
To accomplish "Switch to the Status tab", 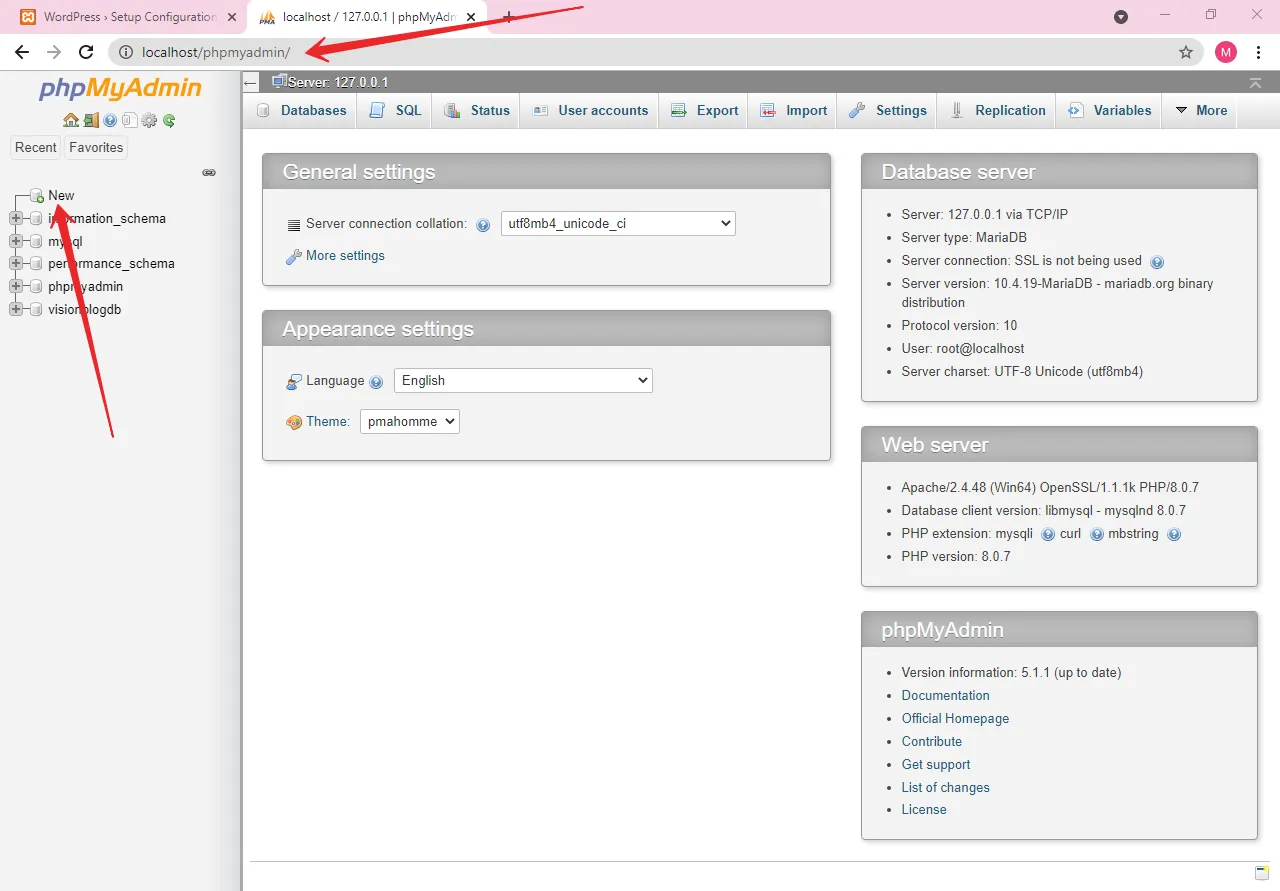I will 477,110.
